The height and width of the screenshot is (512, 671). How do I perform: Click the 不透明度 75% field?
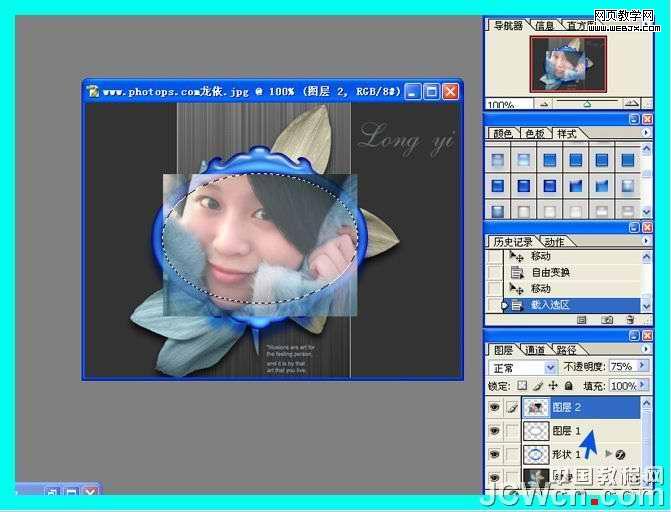623,366
